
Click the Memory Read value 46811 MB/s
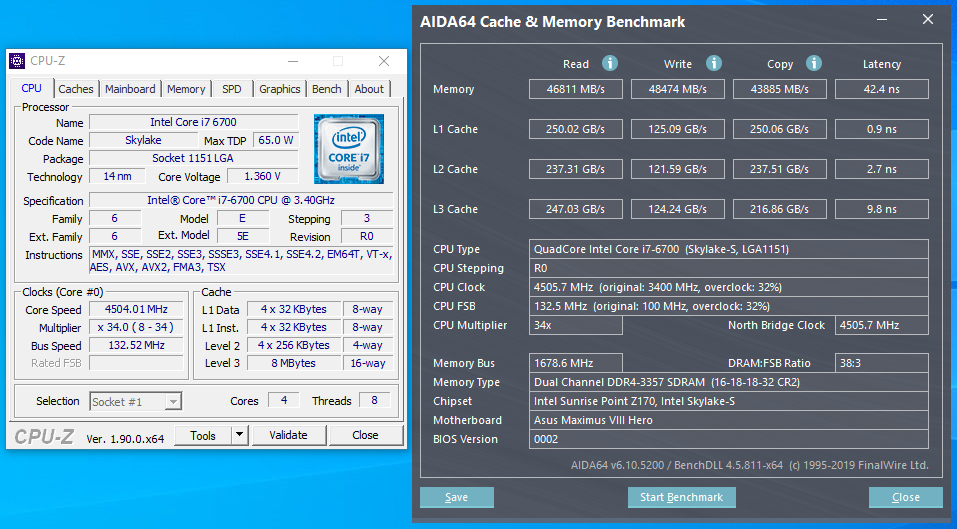tap(576, 89)
